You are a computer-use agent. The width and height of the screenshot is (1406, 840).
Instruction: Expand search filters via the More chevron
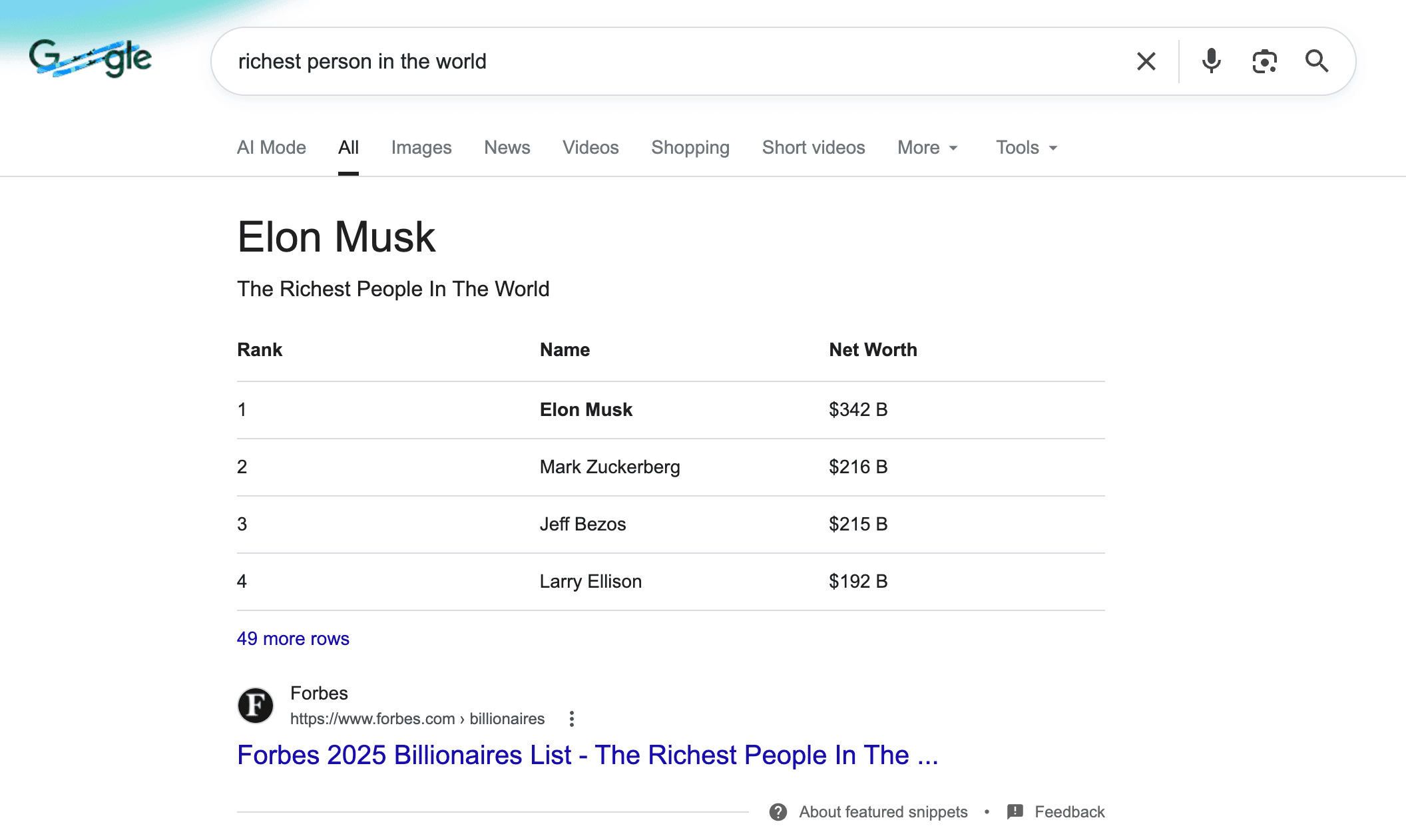click(x=952, y=148)
